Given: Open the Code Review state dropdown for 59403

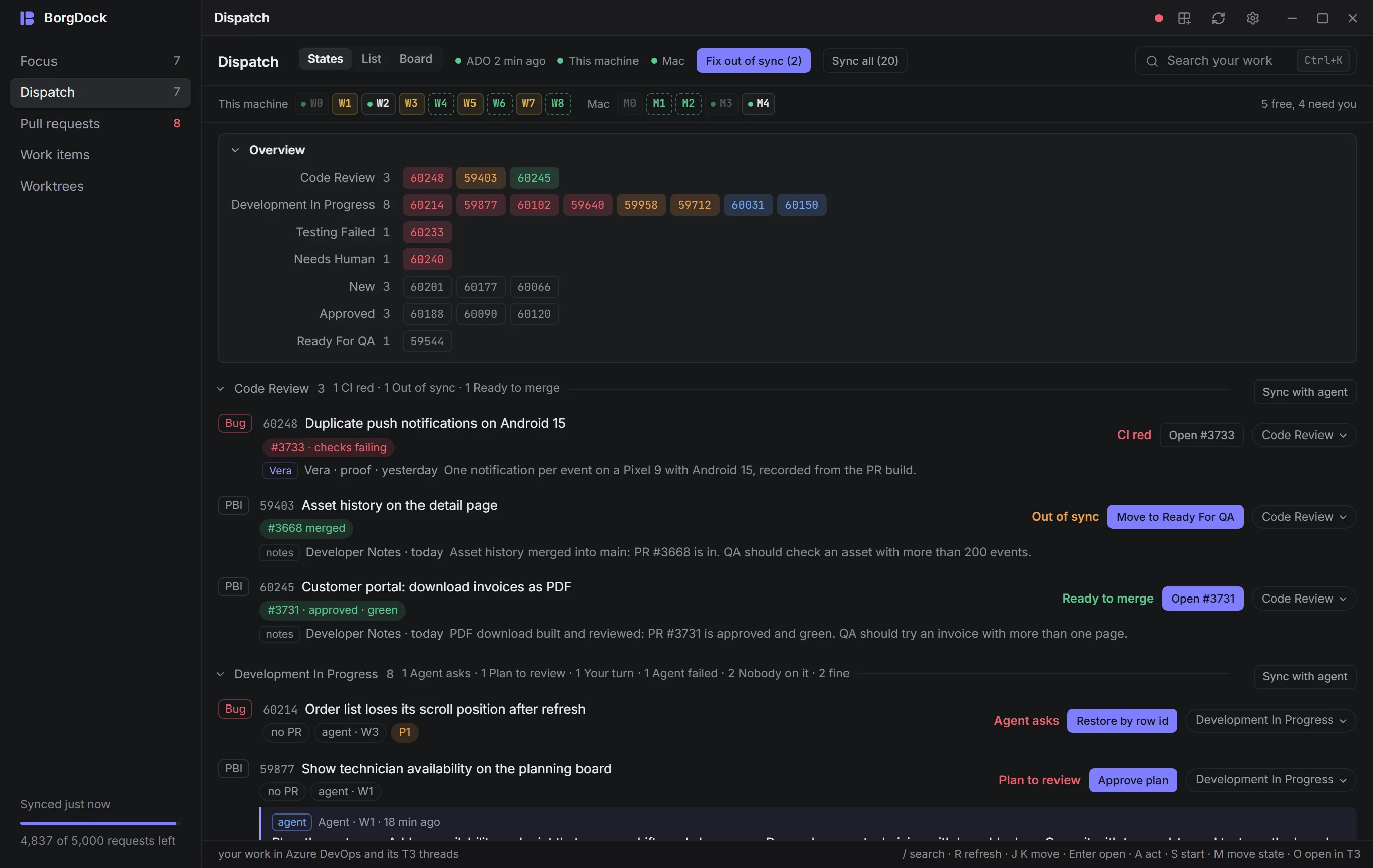Looking at the screenshot, I should pyautogui.click(x=1304, y=517).
